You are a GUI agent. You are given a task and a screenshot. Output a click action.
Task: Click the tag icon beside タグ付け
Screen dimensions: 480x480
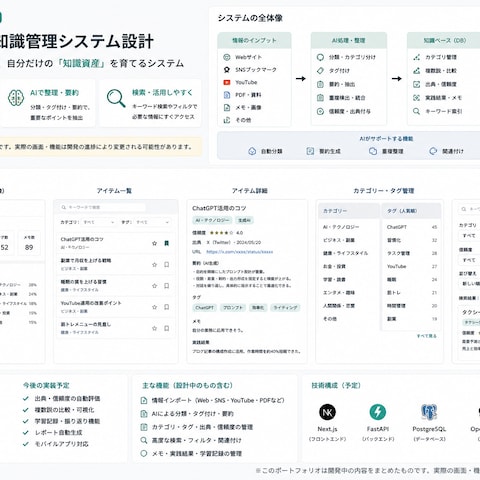click(x=320, y=71)
